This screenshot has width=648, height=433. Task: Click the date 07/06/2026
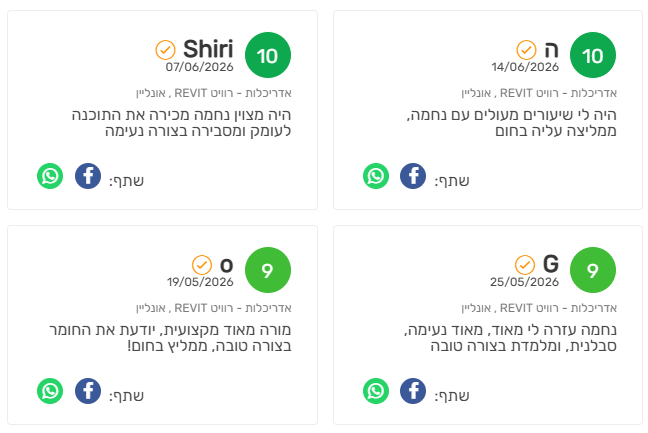tap(200, 67)
